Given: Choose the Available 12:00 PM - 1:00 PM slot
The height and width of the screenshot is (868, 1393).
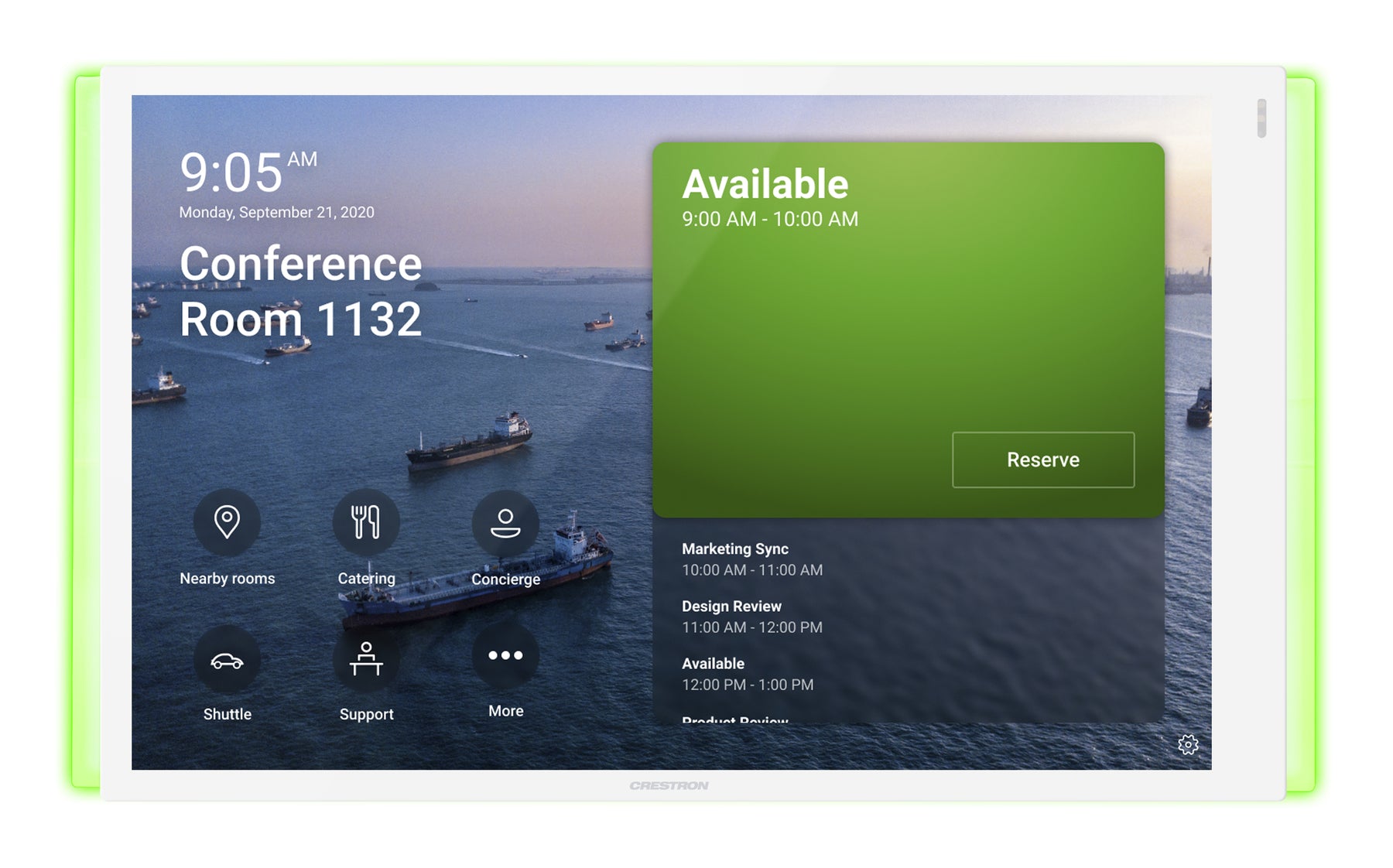Looking at the screenshot, I should (747, 674).
